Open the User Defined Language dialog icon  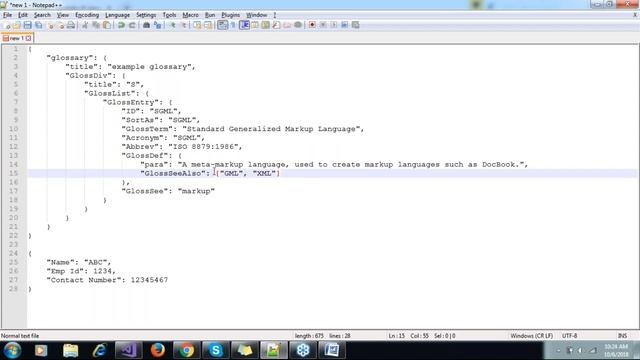point(254,25)
